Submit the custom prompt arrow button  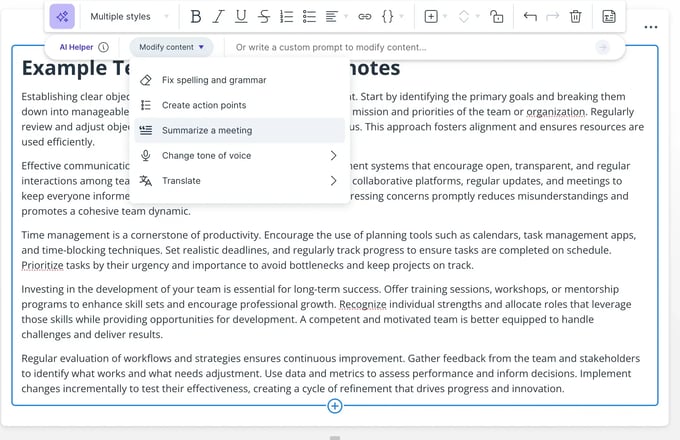[x=603, y=47]
